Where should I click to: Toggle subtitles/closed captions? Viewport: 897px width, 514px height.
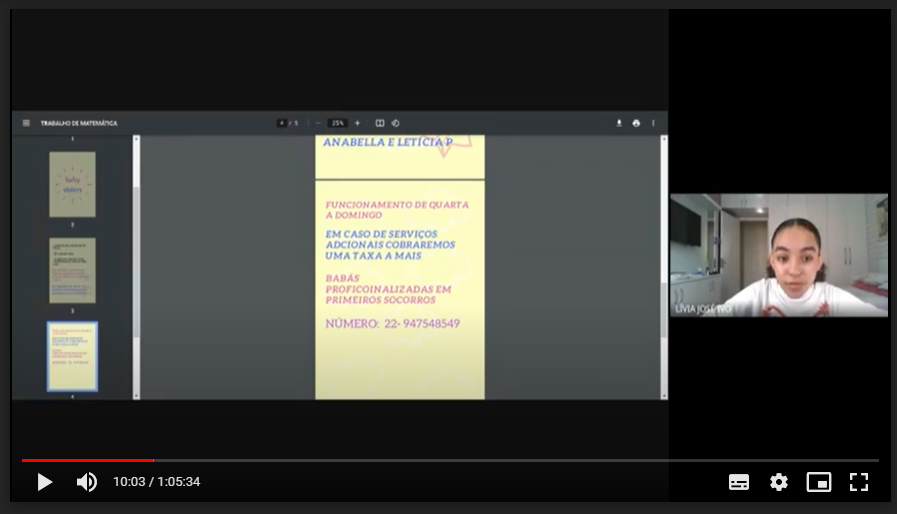[x=739, y=482]
